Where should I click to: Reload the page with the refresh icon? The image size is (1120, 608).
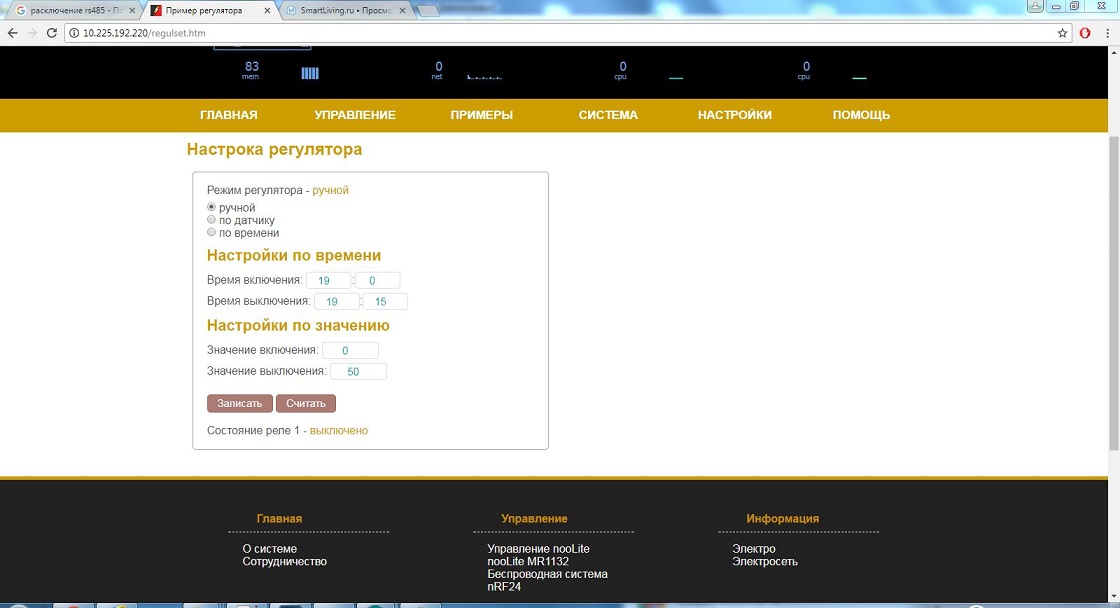click(x=53, y=33)
